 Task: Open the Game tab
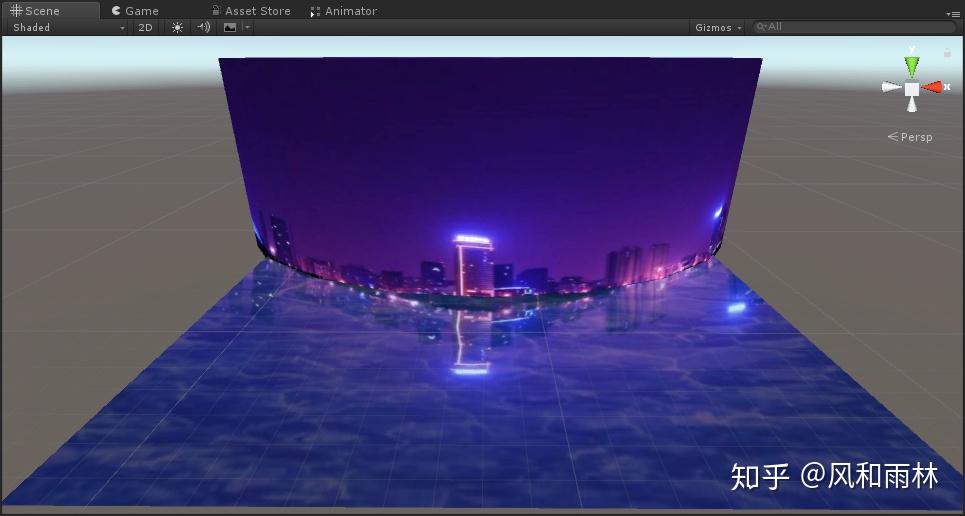point(135,10)
